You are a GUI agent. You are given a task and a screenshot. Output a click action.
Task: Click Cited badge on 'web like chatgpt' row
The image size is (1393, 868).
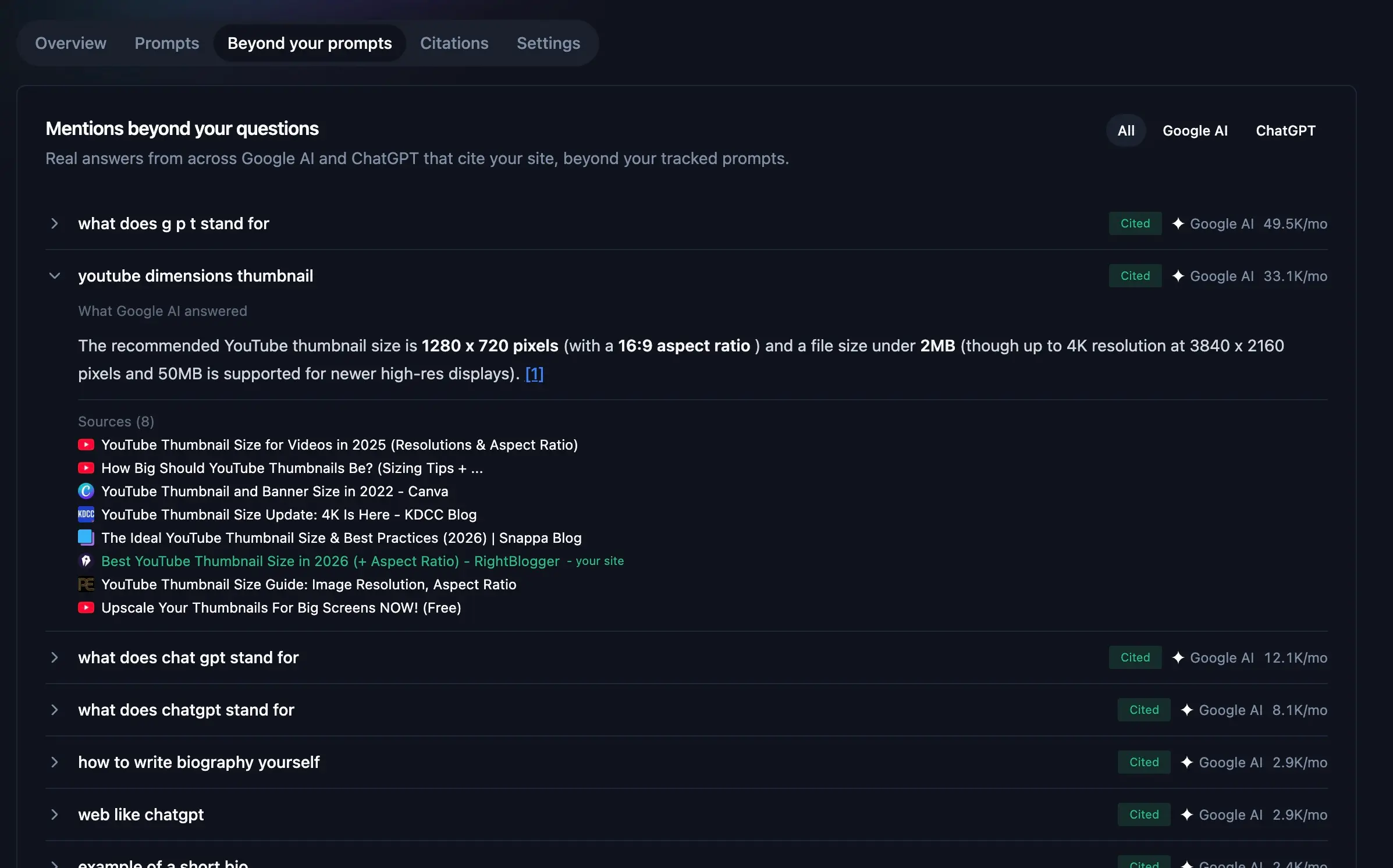point(1144,814)
